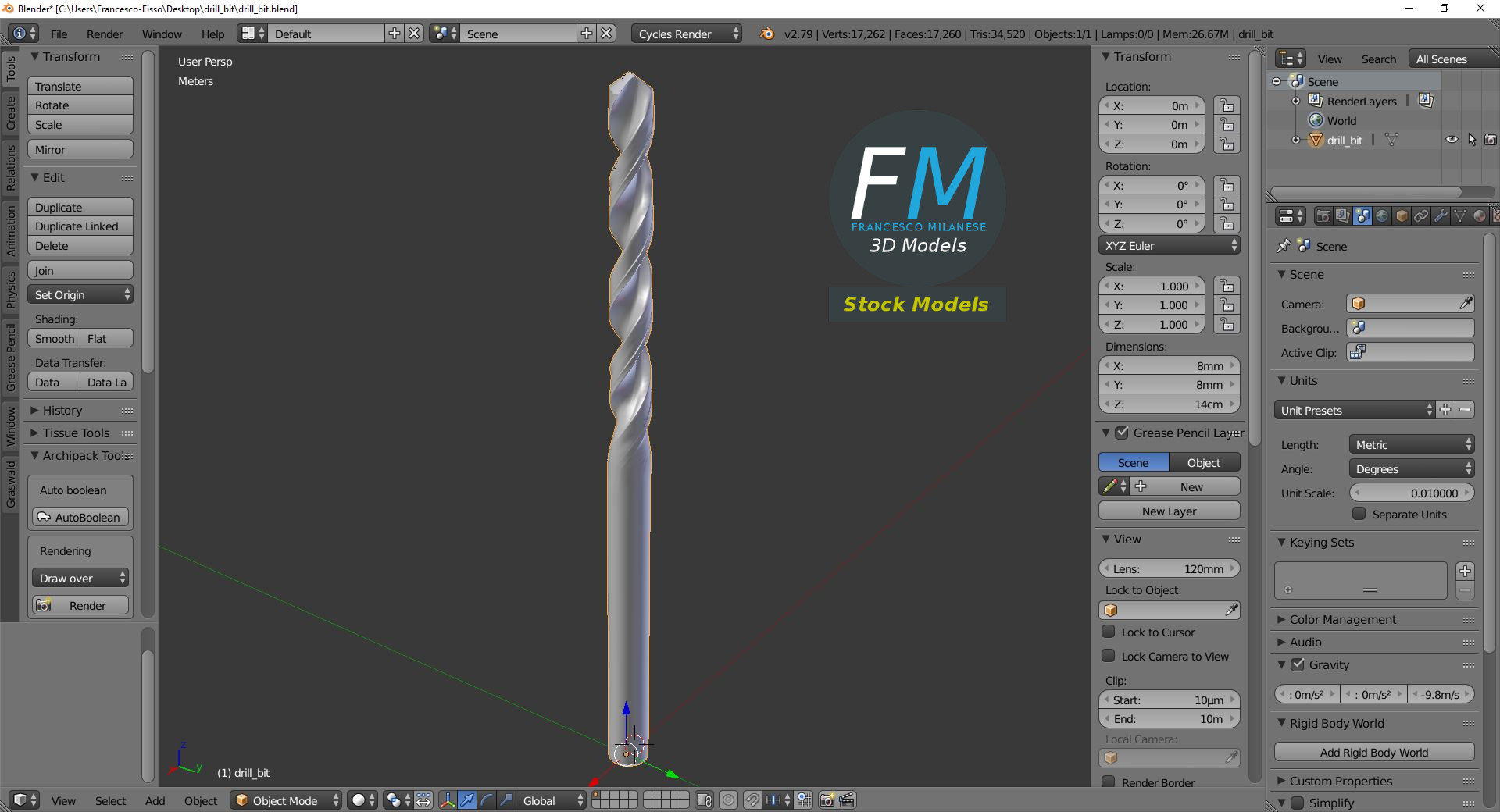The image size is (1500, 812).
Task: Click the drill_bit mesh data icon in outliner
Action: point(1391,140)
